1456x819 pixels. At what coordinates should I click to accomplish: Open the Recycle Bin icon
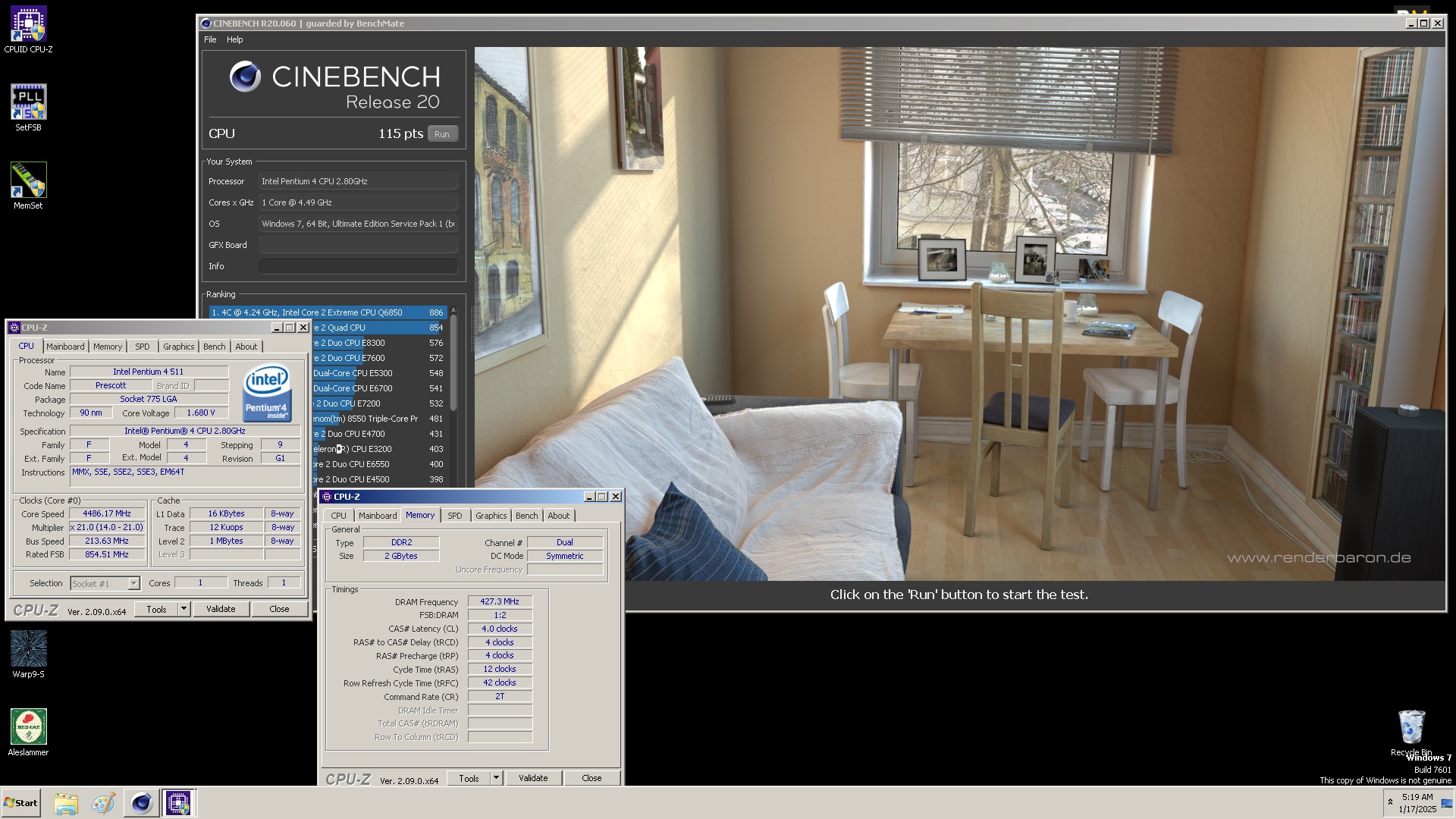1411,733
